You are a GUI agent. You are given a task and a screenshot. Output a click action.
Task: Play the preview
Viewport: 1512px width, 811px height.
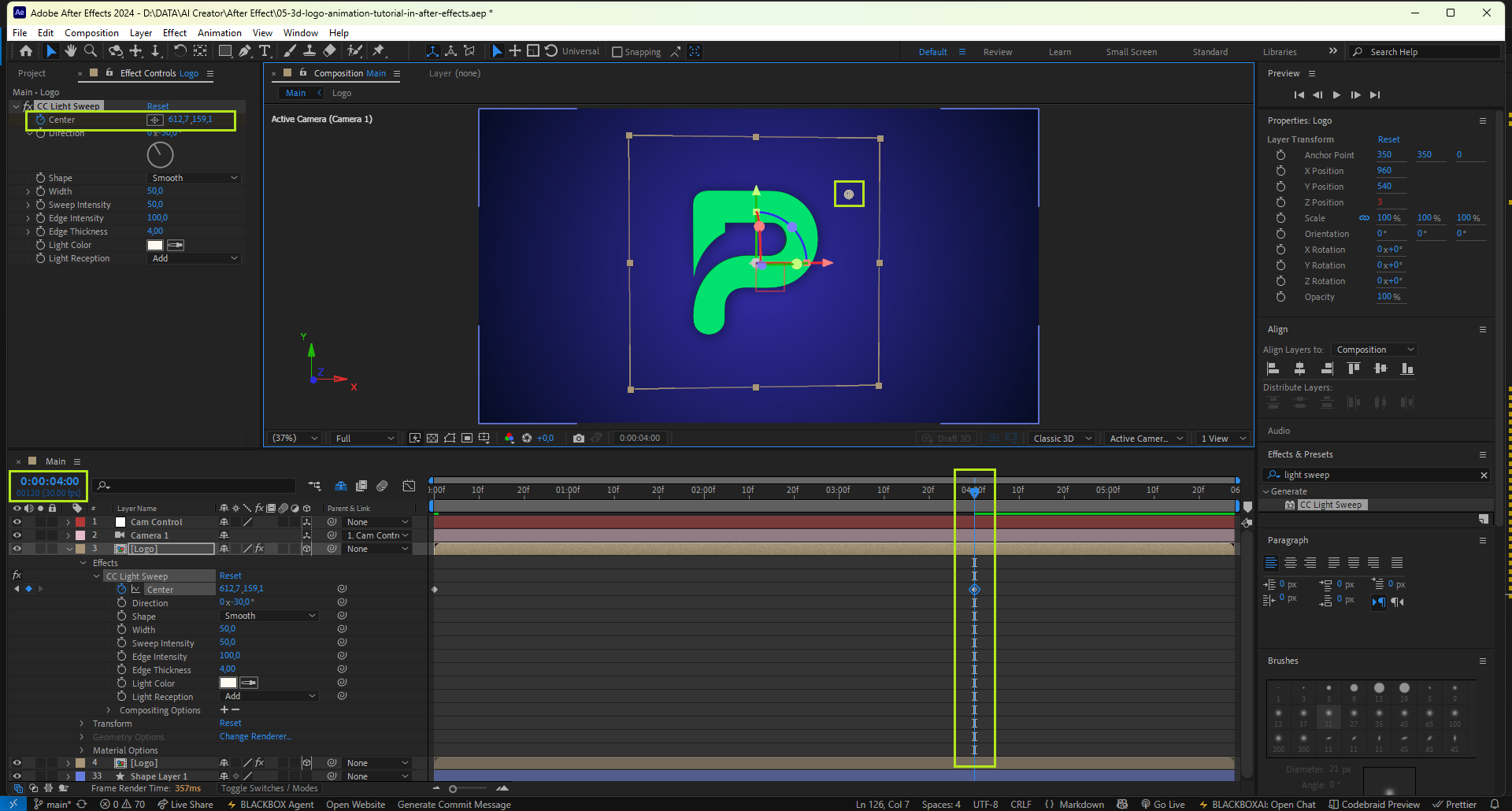(x=1336, y=94)
